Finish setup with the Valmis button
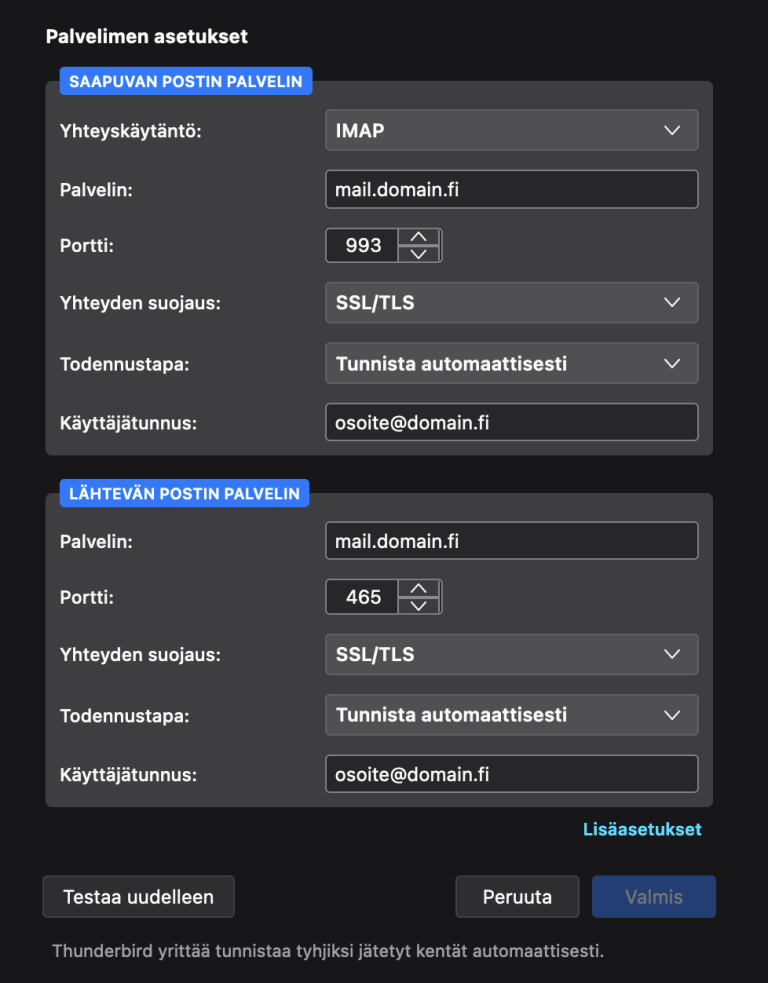This screenshot has height=983, width=768. click(654, 897)
